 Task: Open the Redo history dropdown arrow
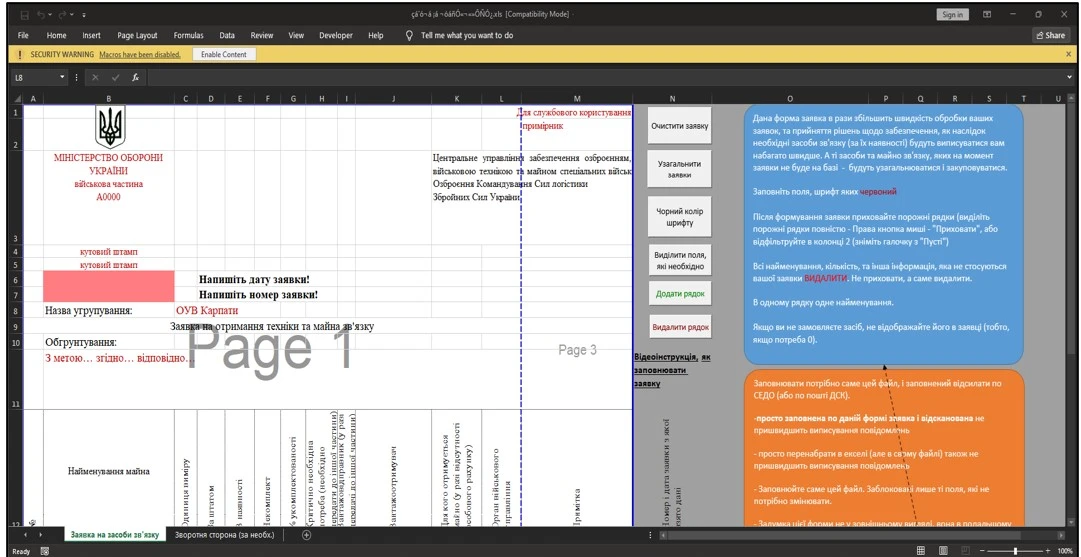[70, 14]
